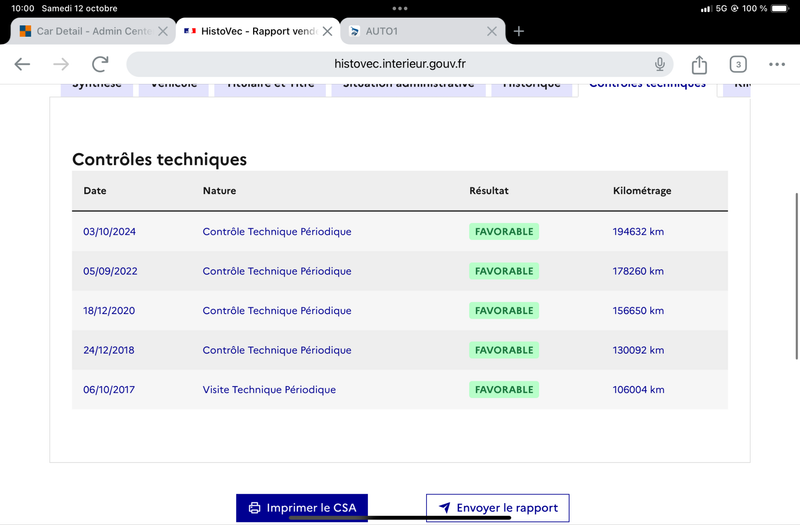Tap the microphone voice search icon
The height and width of the screenshot is (525, 800).
coord(660,64)
